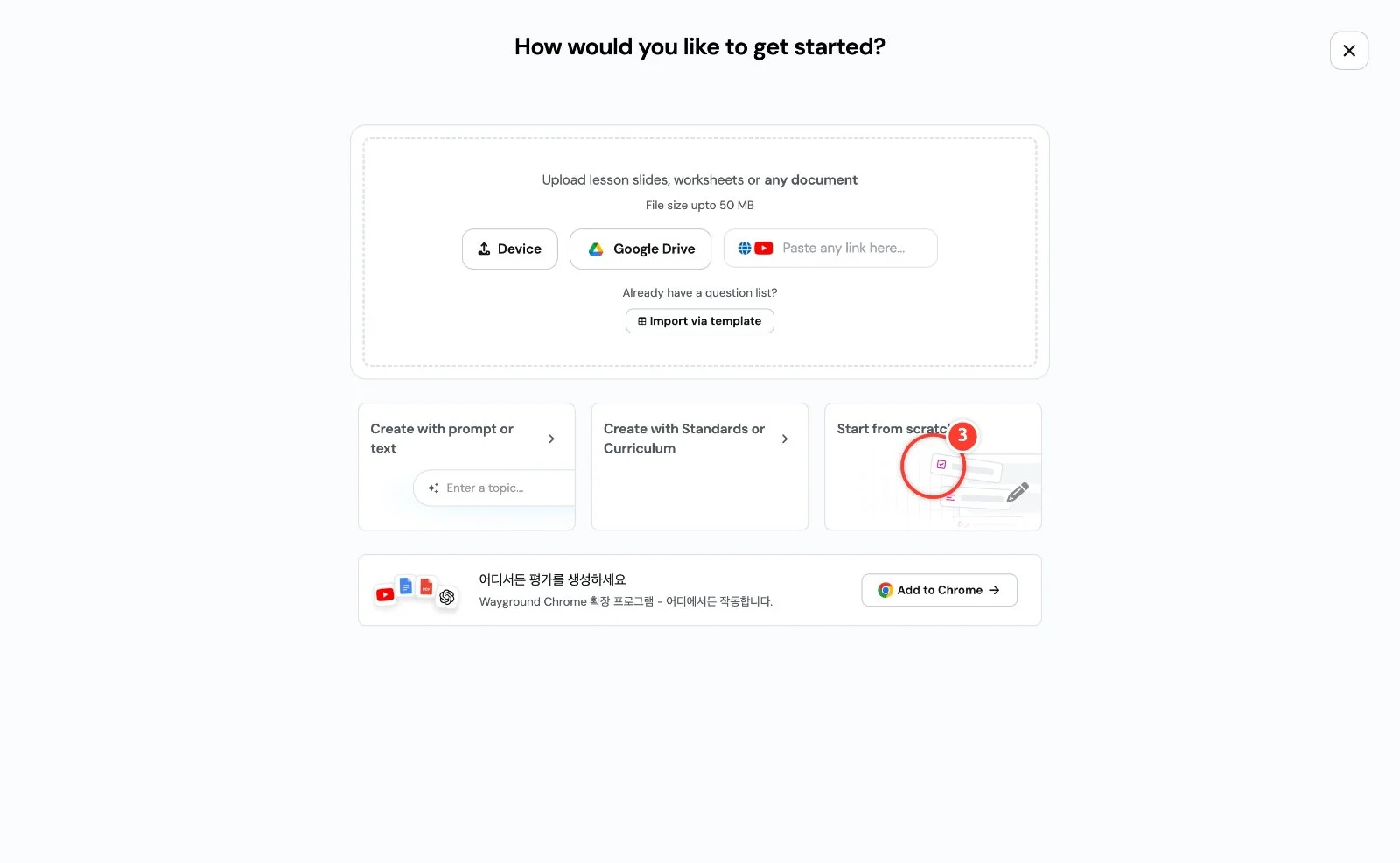The width and height of the screenshot is (1400, 863).
Task: Click the red YouTube icon in link field
Action: (764, 248)
